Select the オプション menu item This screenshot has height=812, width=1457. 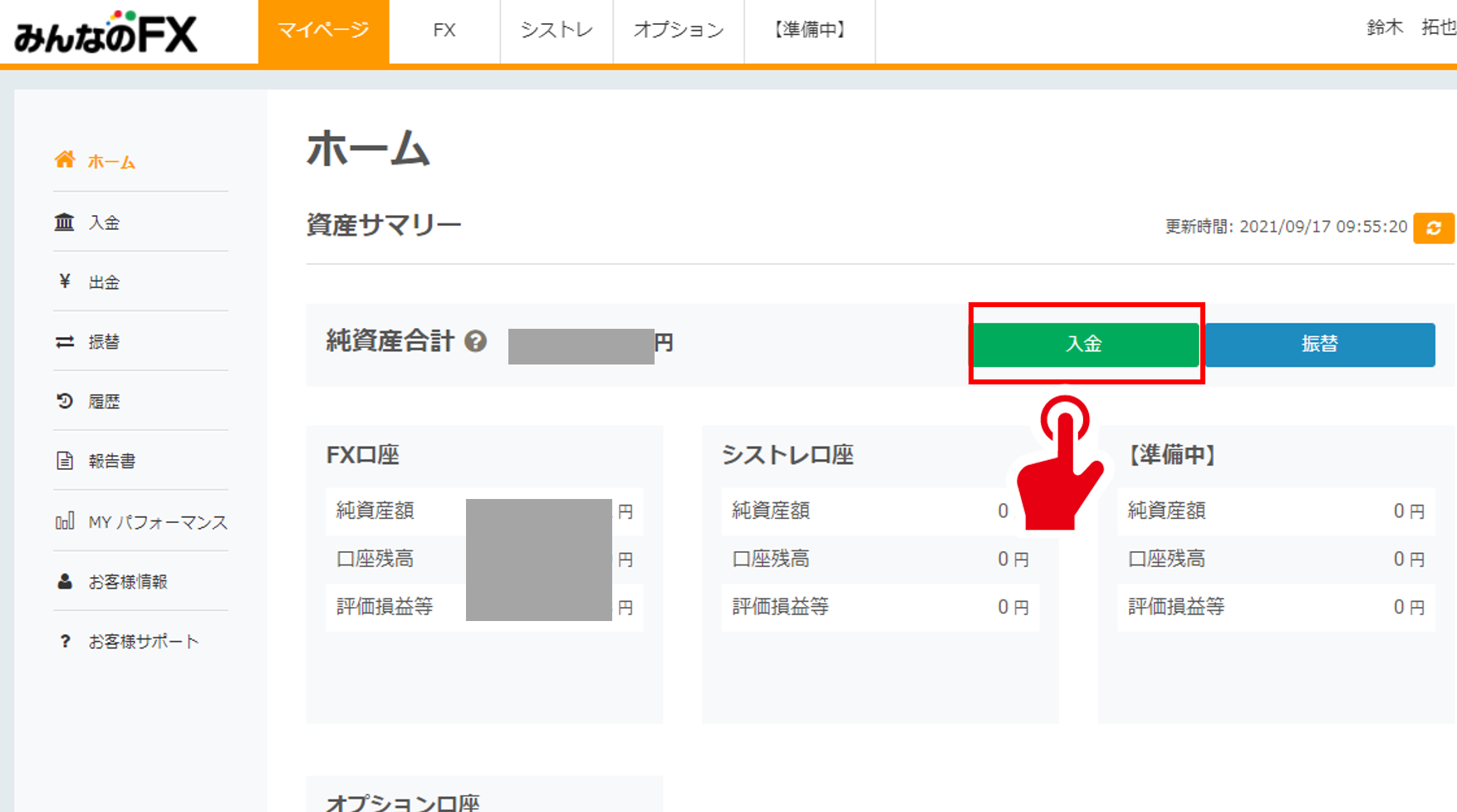coord(678,30)
